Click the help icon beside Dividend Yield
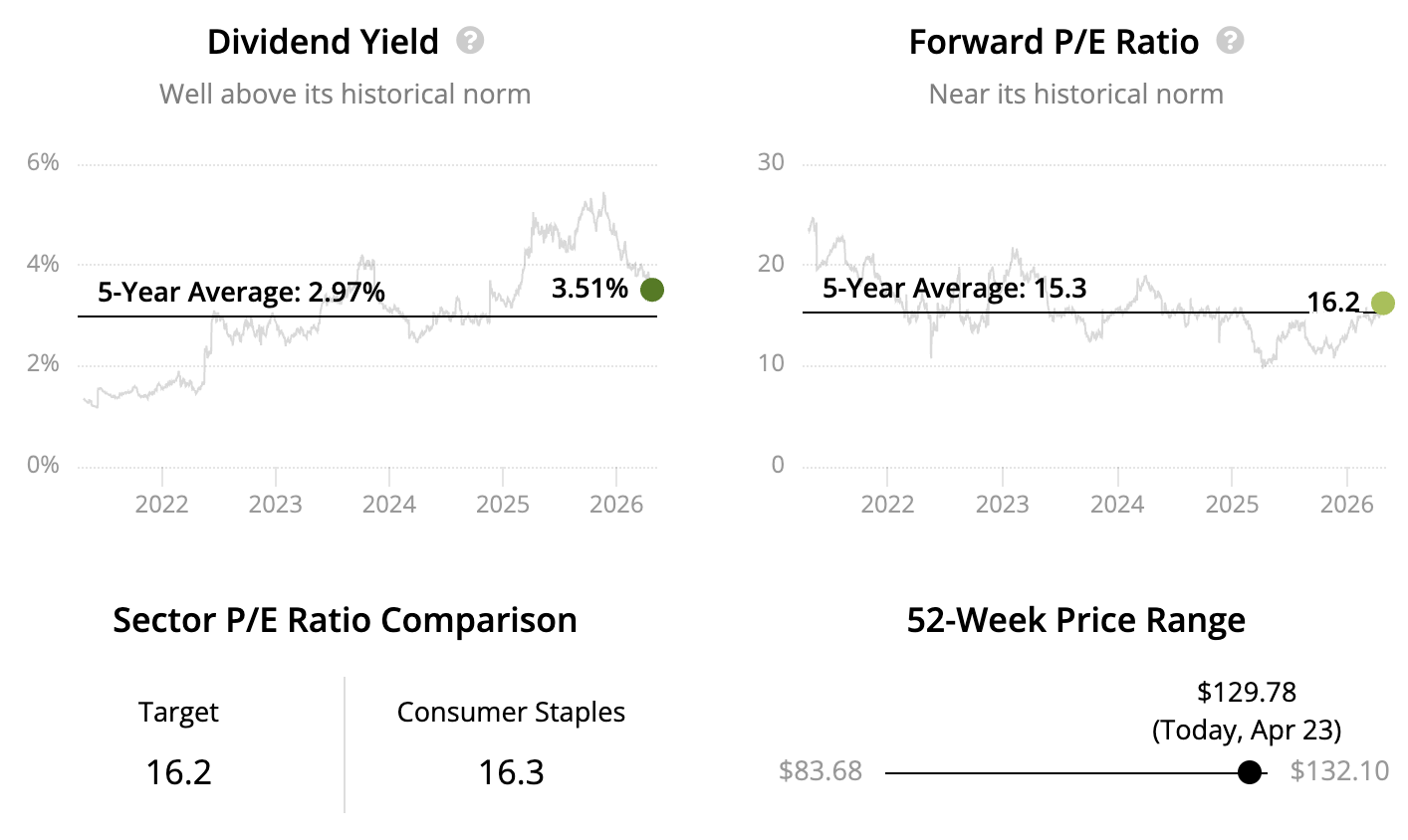The width and height of the screenshot is (1408, 840). (x=470, y=41)
